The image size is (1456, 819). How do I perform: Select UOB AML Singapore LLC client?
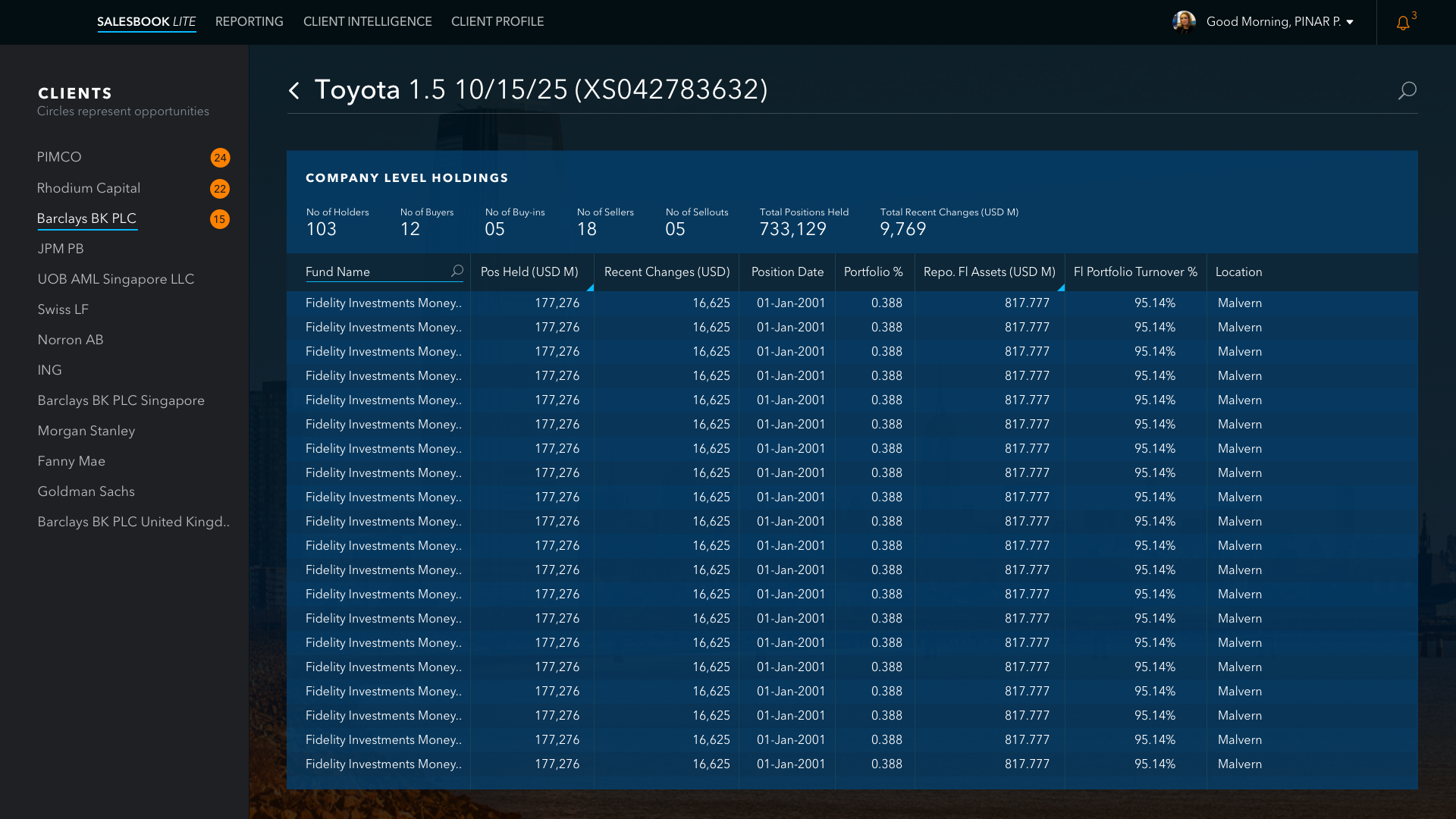[x=116, y=279]
